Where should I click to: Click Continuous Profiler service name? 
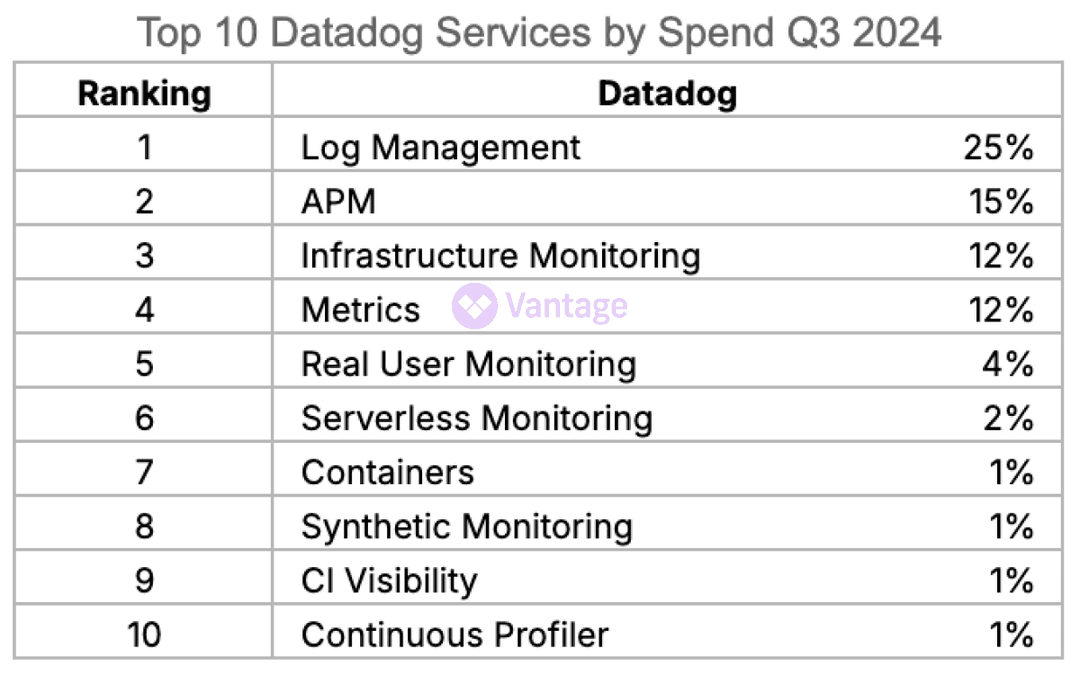(454, 634)
